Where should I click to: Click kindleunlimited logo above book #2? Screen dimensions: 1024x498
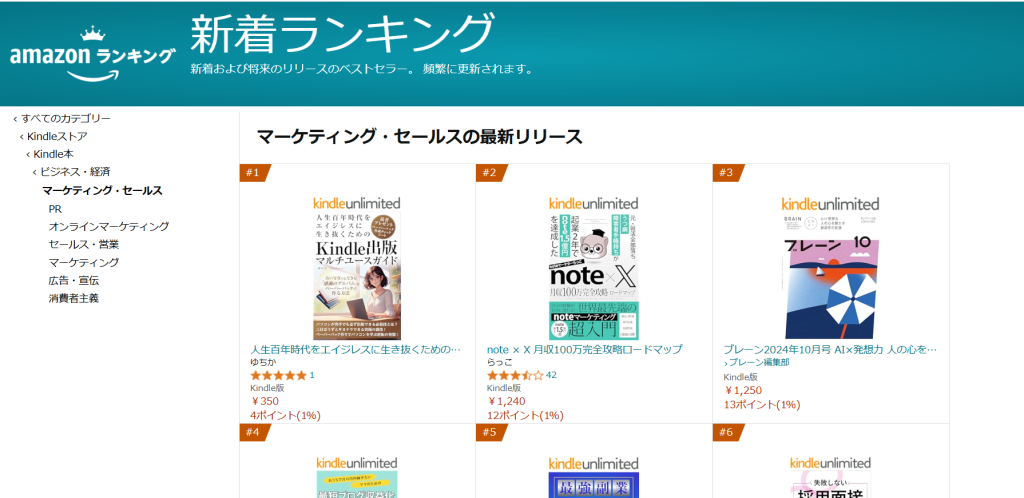(x=594, y=203)
